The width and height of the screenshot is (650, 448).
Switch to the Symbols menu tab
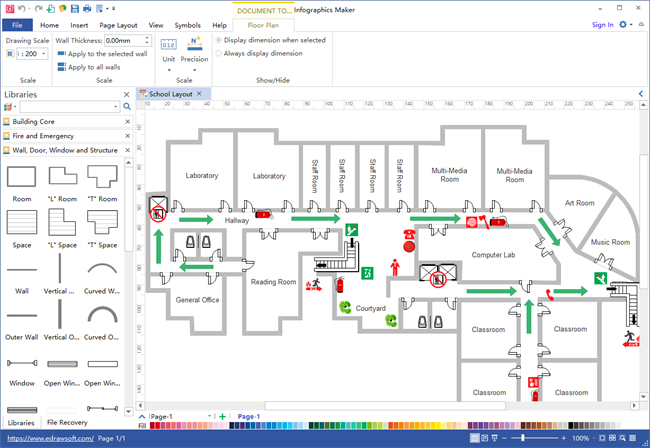[187, 24]
